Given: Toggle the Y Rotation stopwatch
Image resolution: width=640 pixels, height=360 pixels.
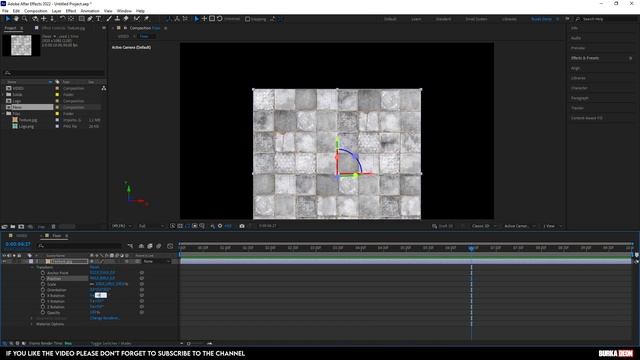Looking at the screenshot, I should click(x=43, y=301).
